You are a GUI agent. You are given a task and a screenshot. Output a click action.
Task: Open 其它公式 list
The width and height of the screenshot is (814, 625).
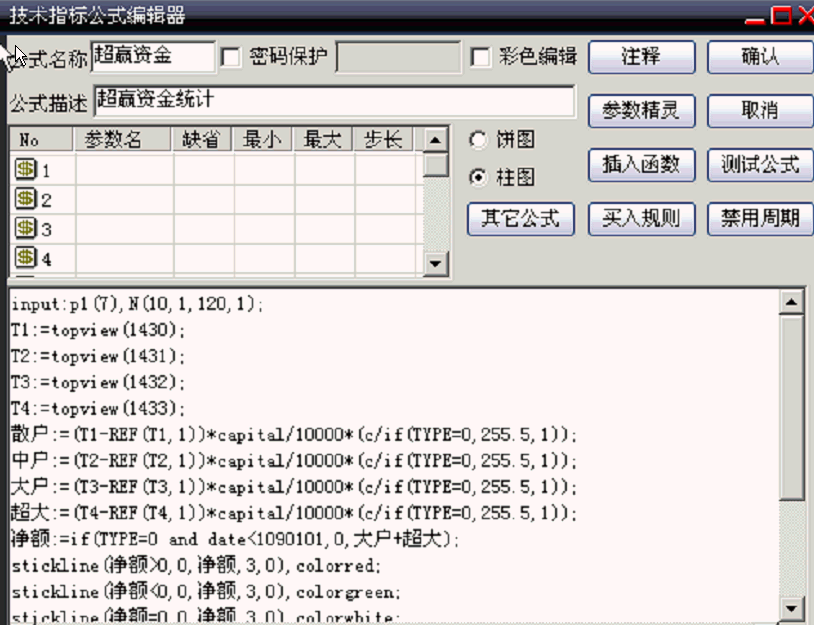coord(520,218)
